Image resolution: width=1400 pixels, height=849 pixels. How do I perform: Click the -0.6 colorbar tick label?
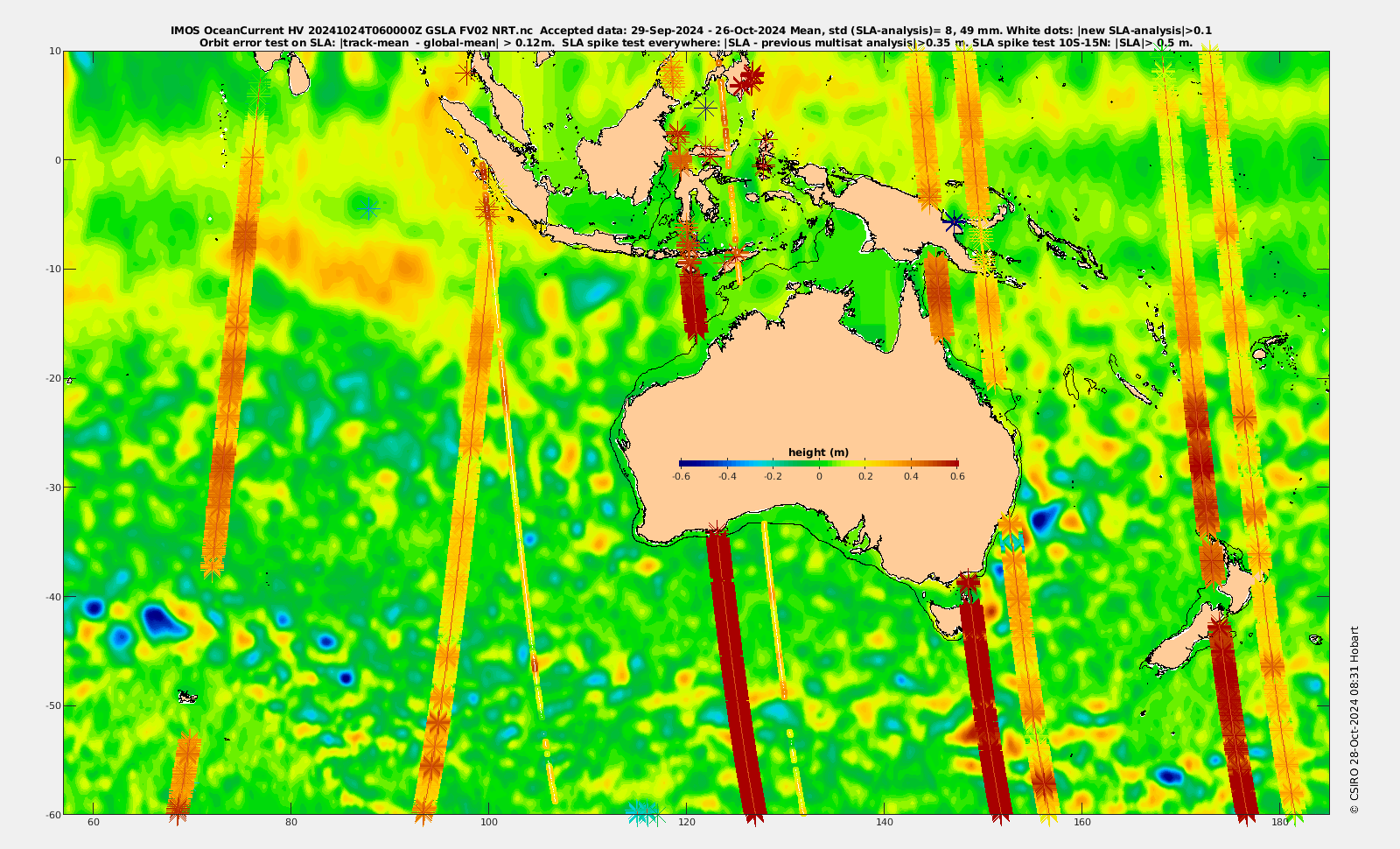click(681, 477)
